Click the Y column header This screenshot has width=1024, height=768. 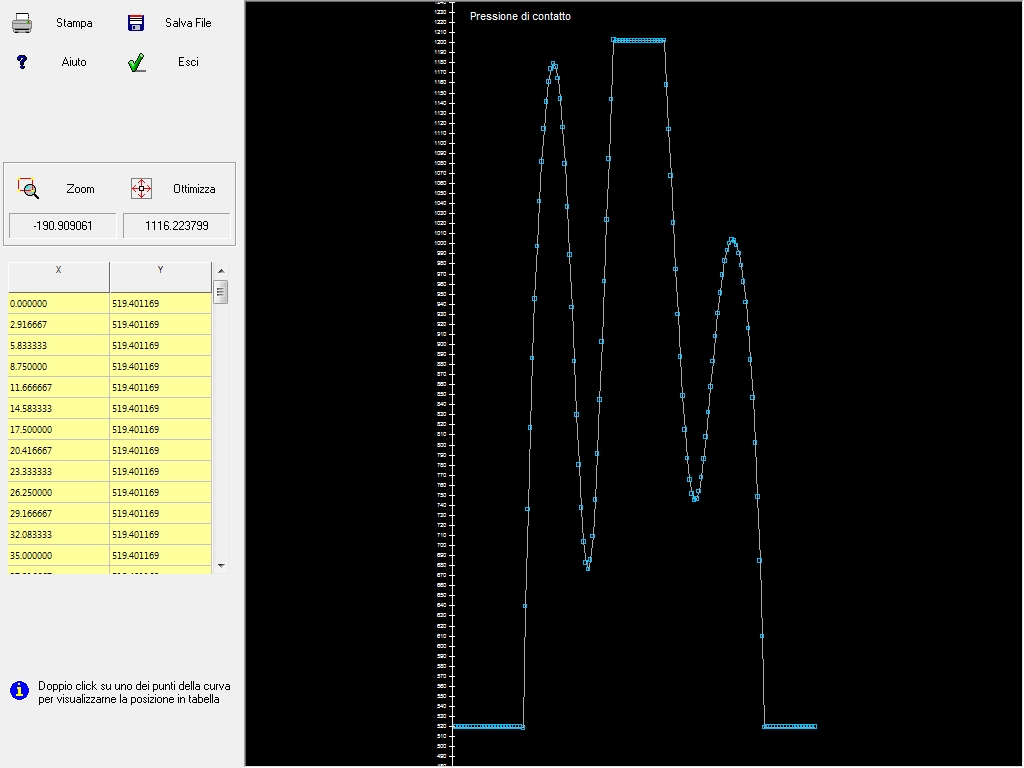pyautogui.click(x=161, y=277)
